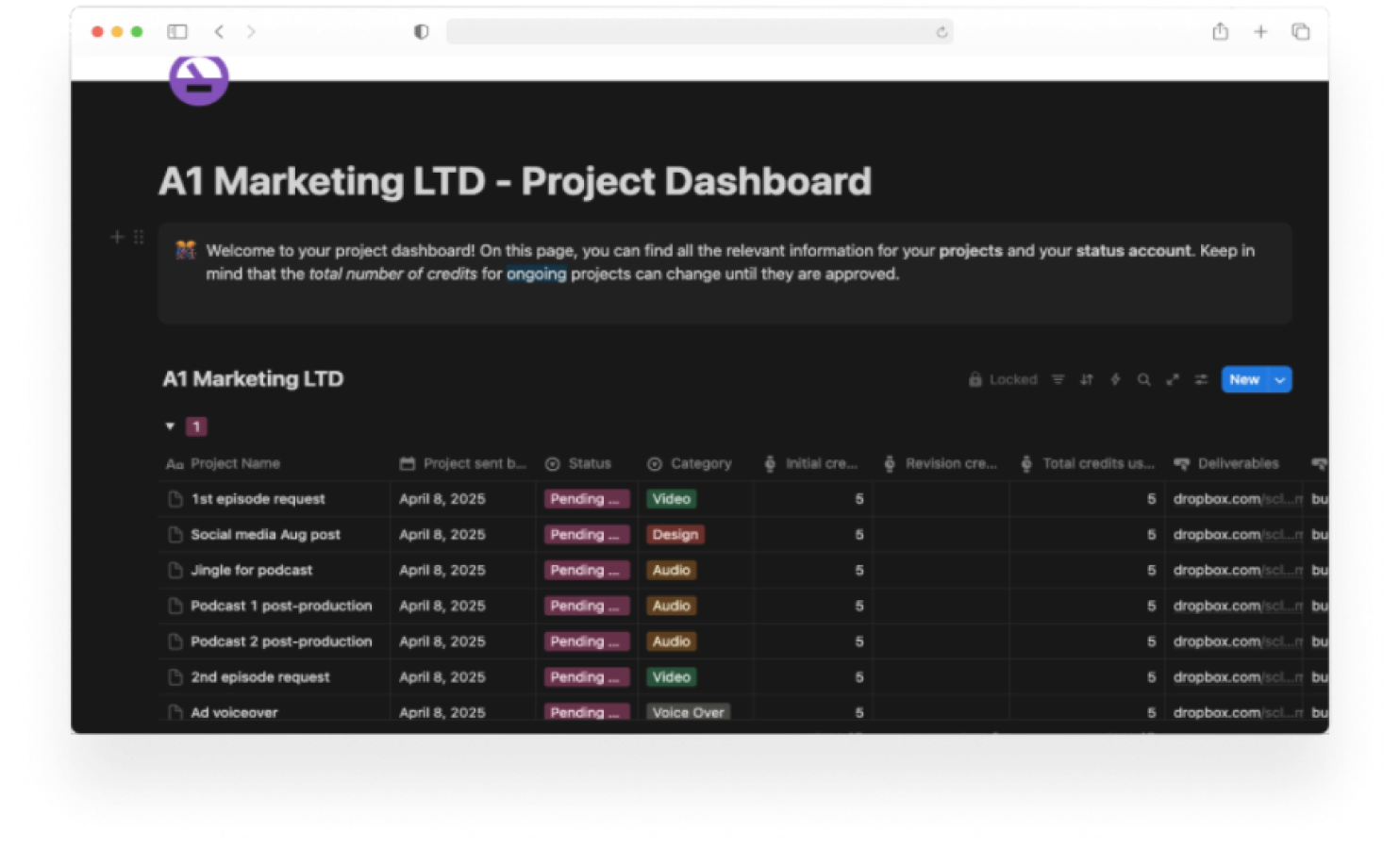The image size is (1400, 849).
Task: Click the Initial credits column header
Action: 811,463
